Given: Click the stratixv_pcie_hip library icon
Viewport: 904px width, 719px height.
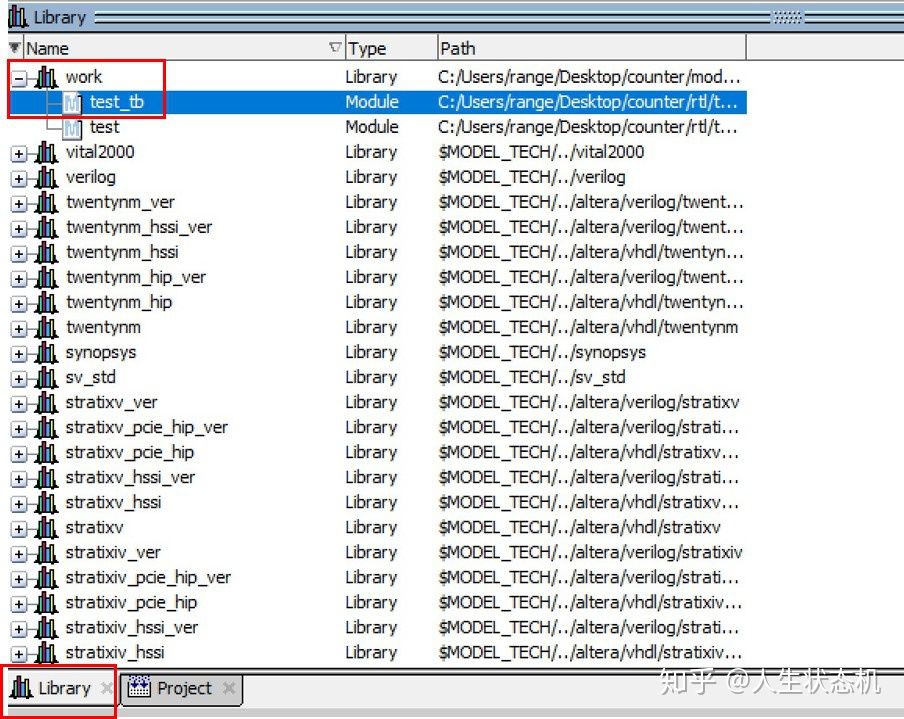Looking at the screenshot, I should pos(46,453).
